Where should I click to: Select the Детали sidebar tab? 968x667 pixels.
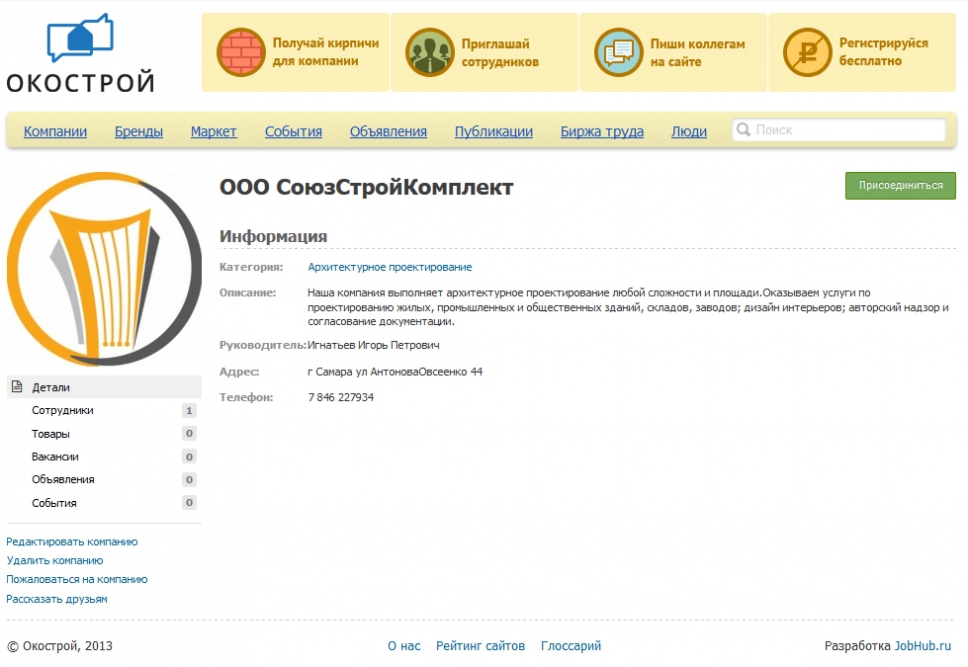coord(104,387)
